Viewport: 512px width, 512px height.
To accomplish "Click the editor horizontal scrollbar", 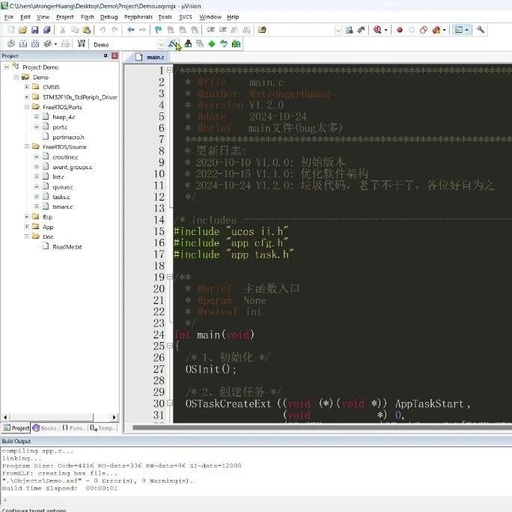I will coord(322,427).
